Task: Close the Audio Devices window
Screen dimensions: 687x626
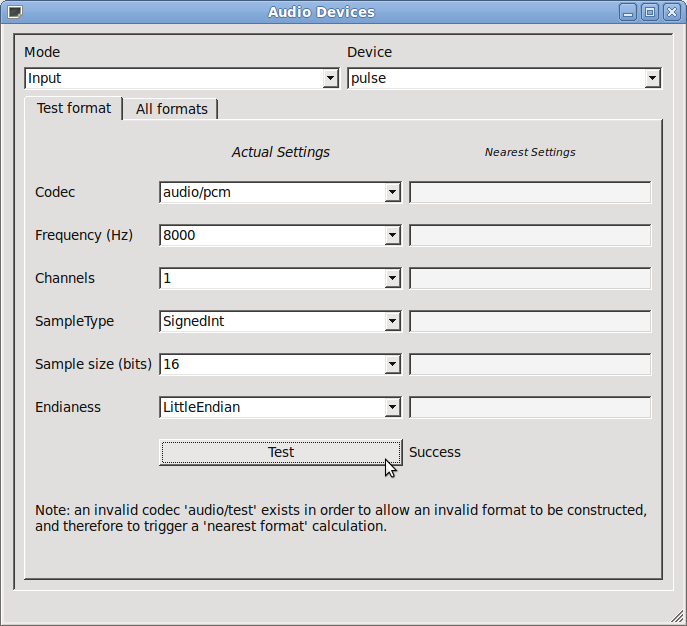Action: click(x=672, y=12)
